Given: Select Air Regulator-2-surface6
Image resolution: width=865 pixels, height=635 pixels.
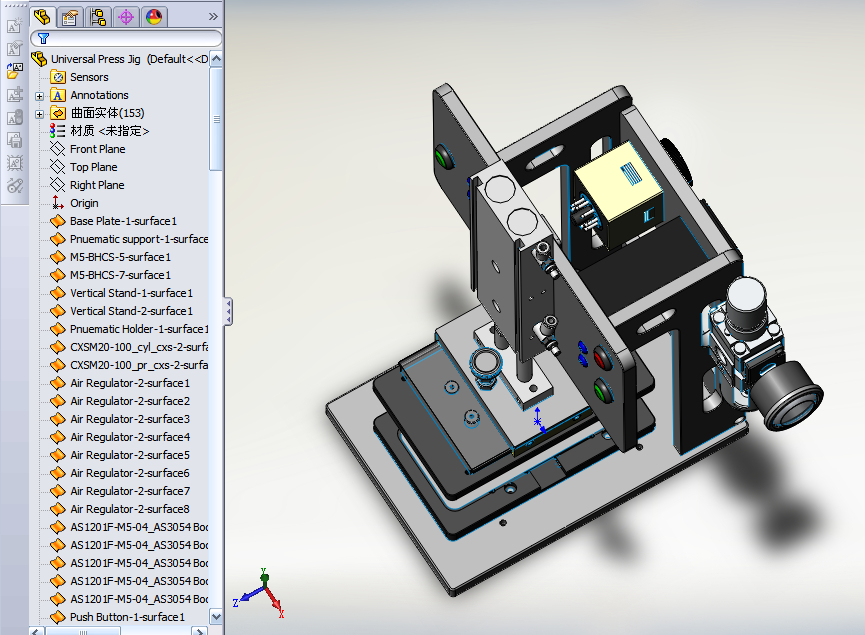Looking at the screenshot, I should pos(130,473).
